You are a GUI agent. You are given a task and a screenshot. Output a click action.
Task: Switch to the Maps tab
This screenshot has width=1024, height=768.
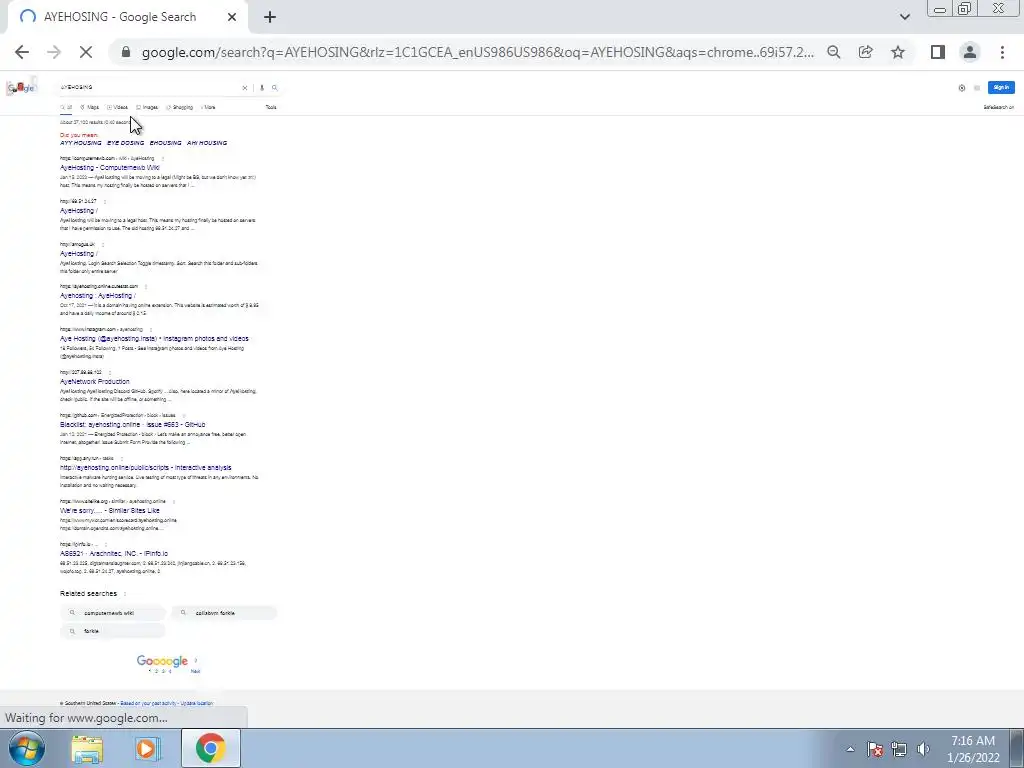(x=89, y=107)
